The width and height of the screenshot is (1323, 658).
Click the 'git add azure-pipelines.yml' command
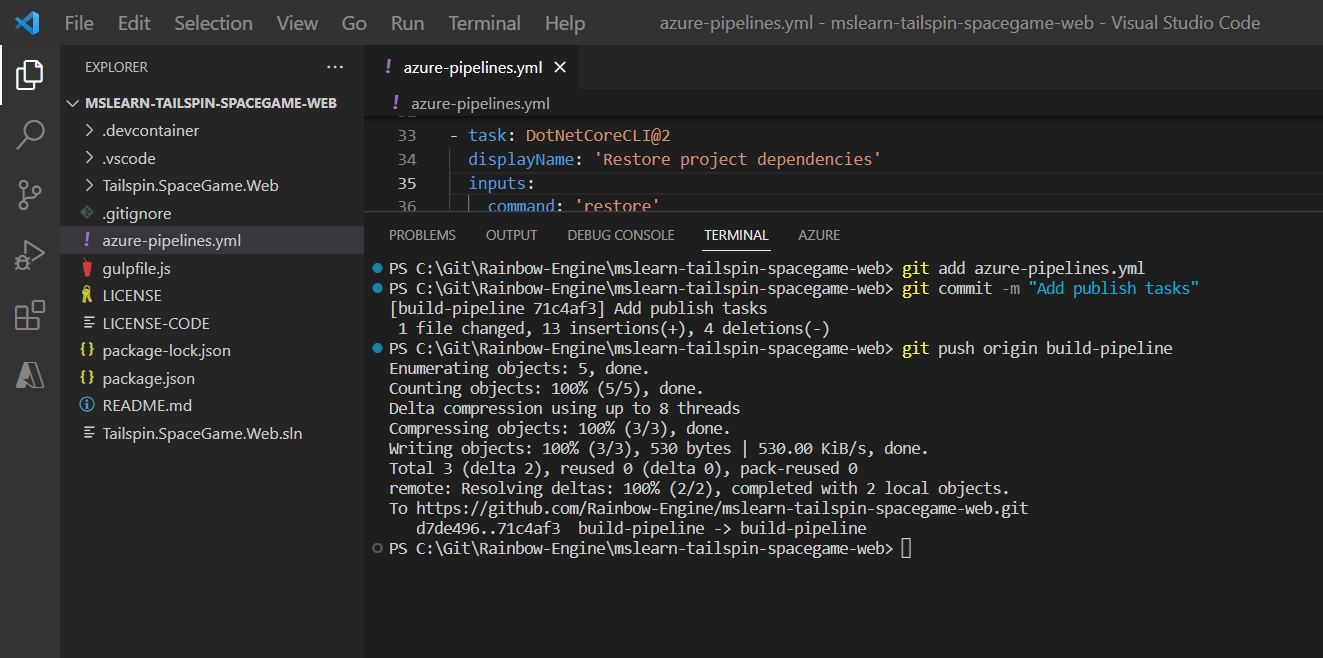[x=1023, y=268]
